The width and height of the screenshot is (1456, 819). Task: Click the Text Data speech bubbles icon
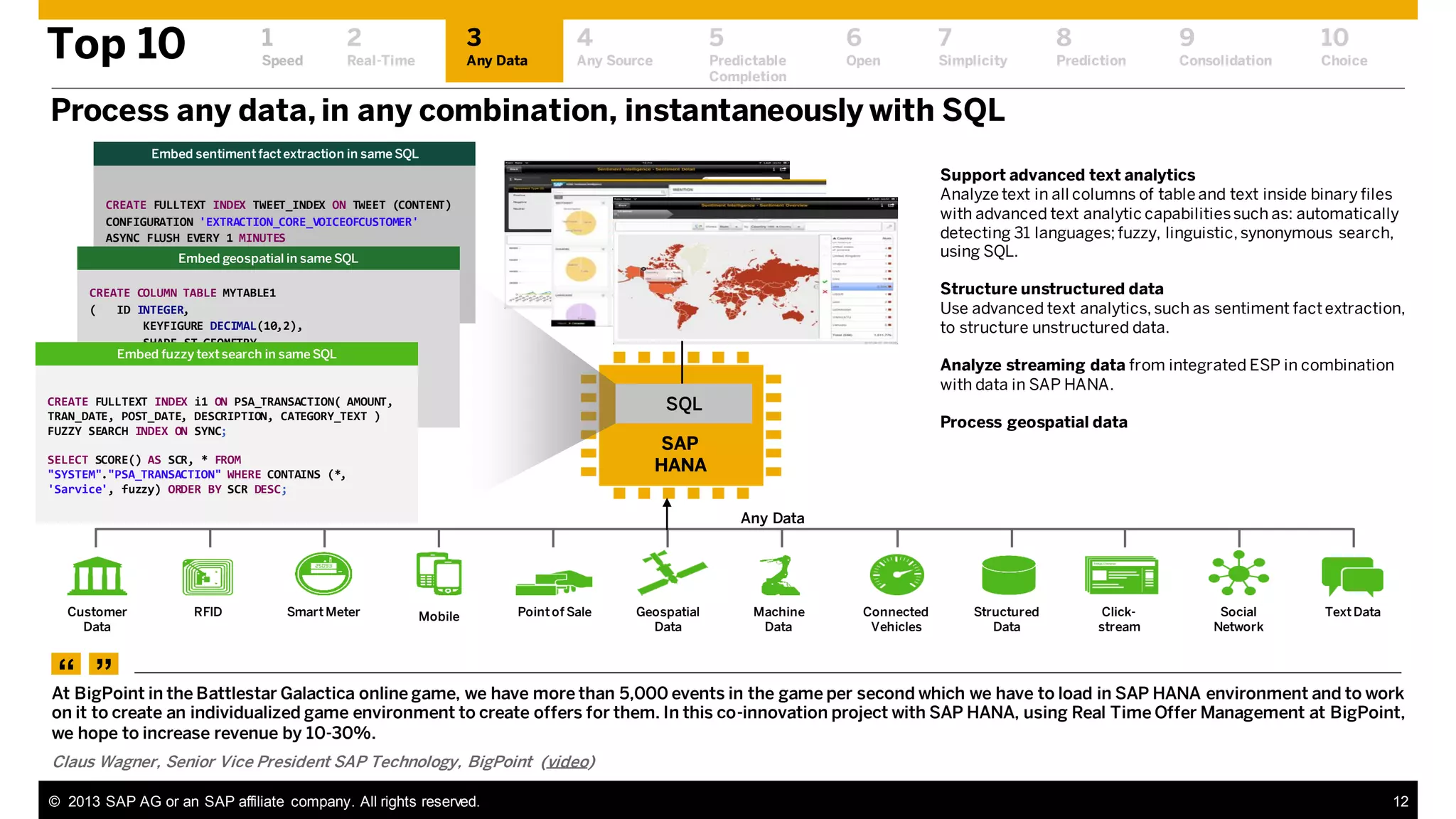coord(1352,577)
